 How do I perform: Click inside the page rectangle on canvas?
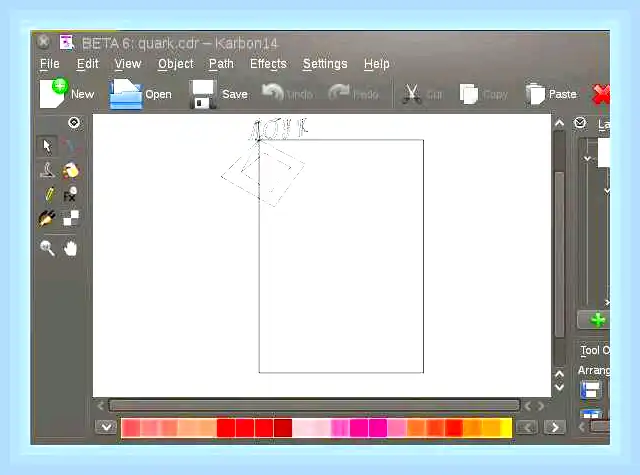[x=341, y=256]
